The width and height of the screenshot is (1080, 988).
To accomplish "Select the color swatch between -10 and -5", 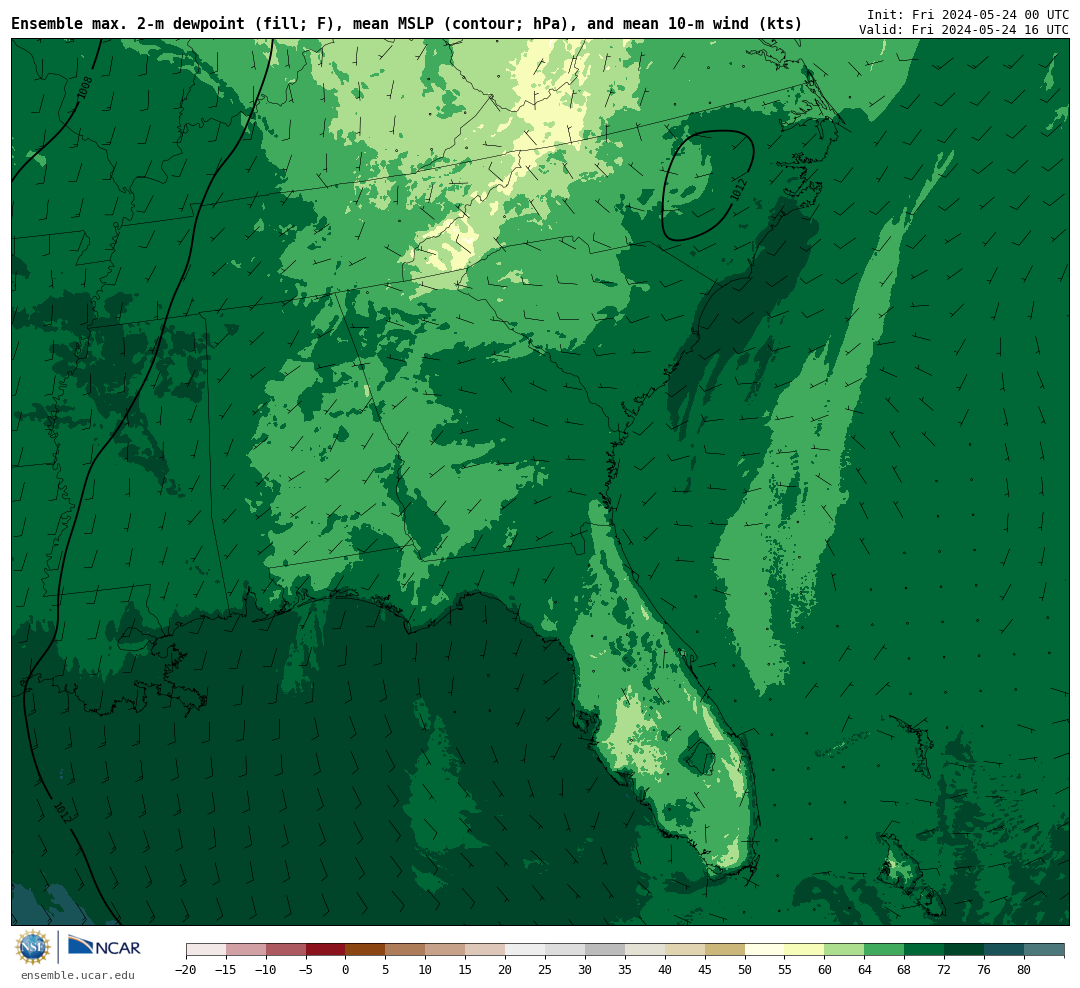I will pos(286,950).
